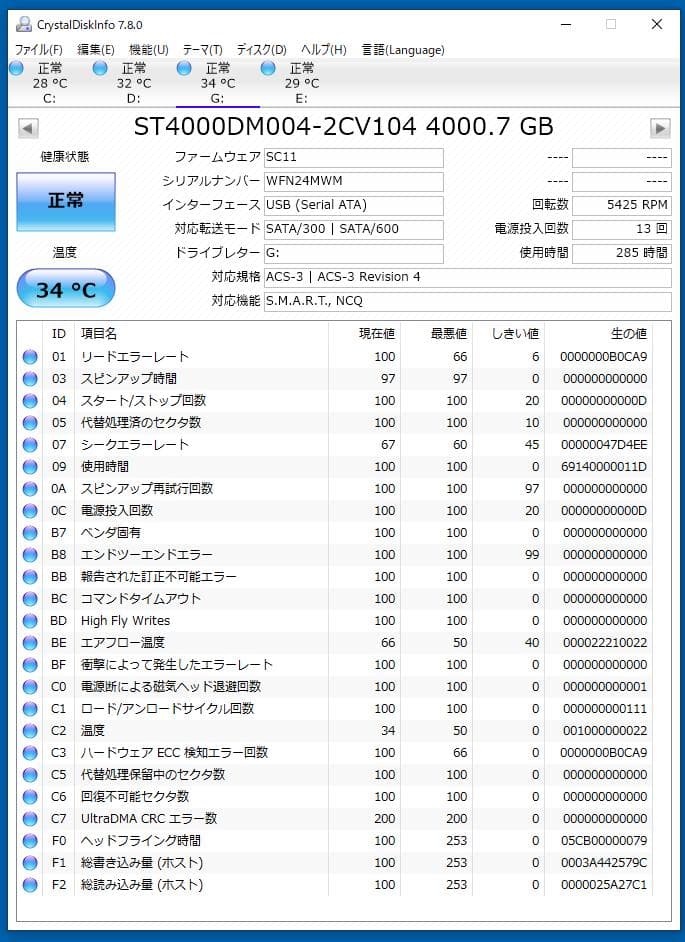Viewport: 685px width, 942px height.
Task: Click the serial number field WFN24MWM
Action: 354,181
